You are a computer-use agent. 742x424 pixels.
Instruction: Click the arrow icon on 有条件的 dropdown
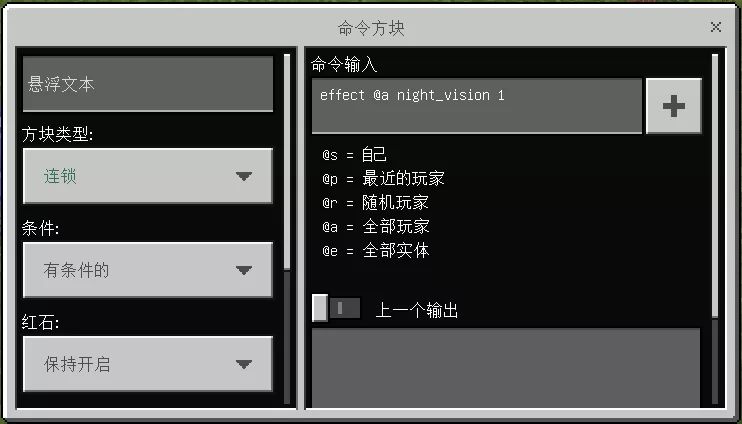click(x=244, y=270)
